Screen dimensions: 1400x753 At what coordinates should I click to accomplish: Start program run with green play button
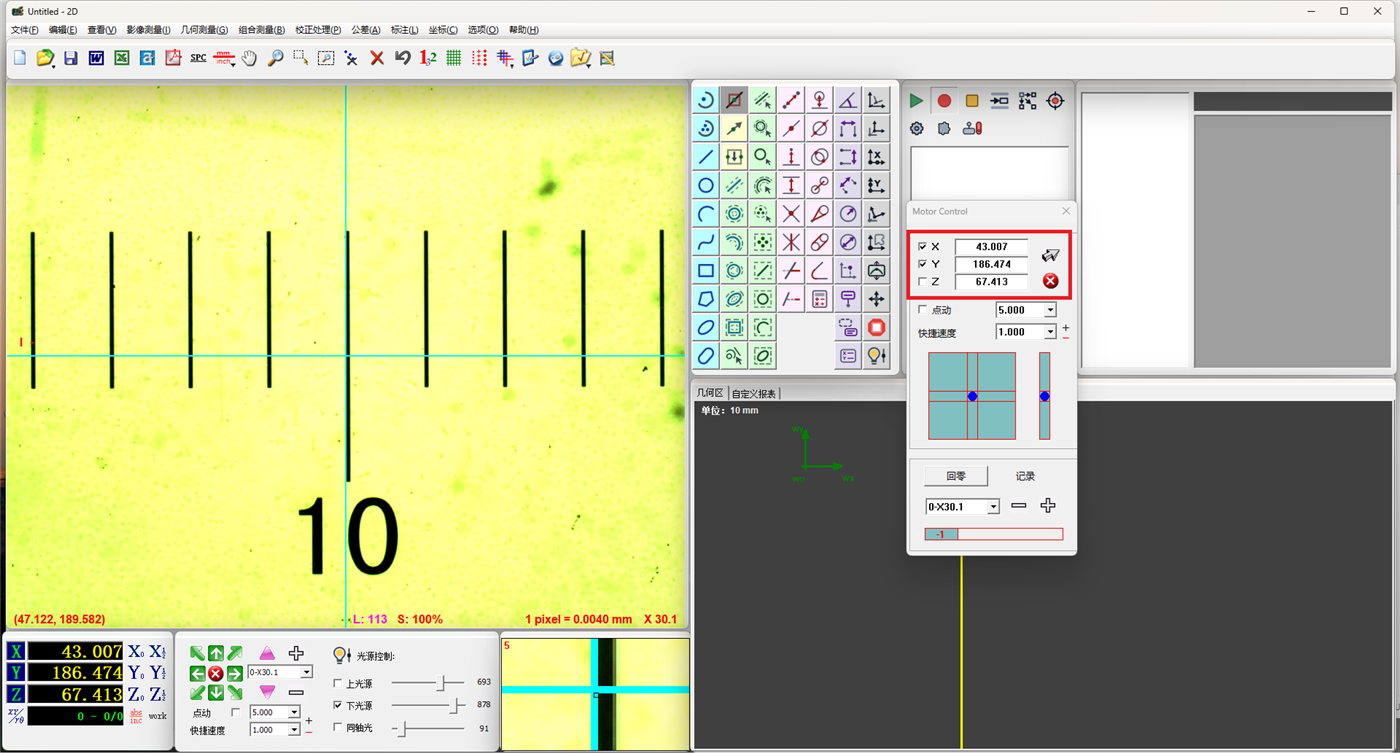pyautogui.click(x=916, y=101)
